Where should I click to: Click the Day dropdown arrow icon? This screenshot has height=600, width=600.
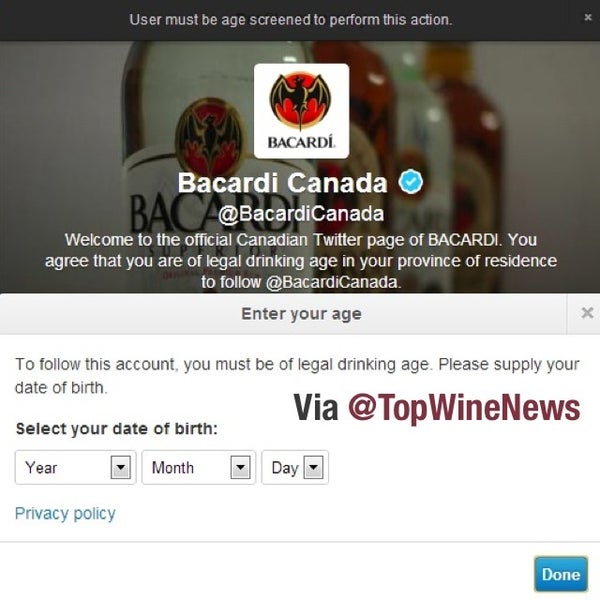click(313, 467)
